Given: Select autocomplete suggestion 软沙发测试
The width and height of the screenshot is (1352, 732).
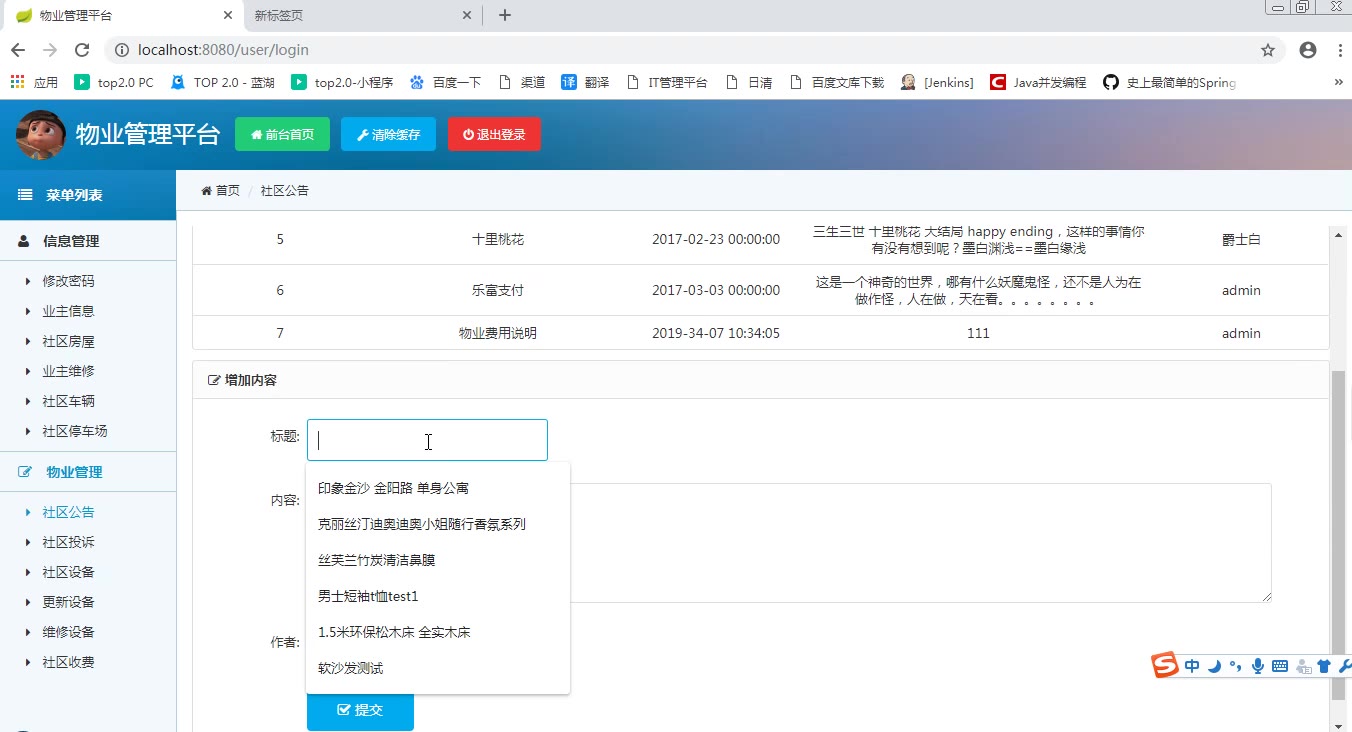Looking at the screenshot, I should [350, 668].
